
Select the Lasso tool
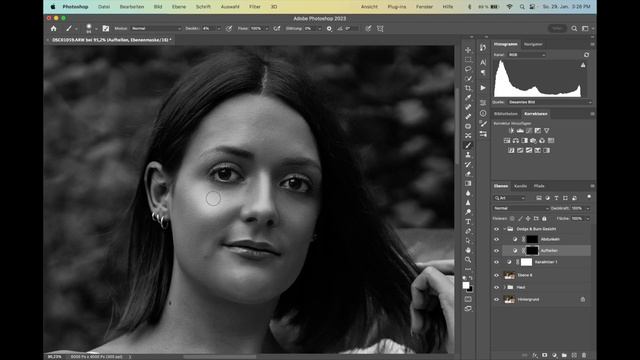tap(468, 69)
